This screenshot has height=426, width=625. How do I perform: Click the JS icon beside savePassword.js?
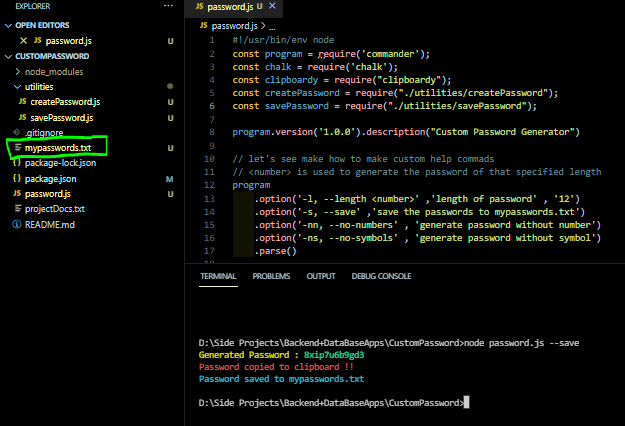pos(23,118)
